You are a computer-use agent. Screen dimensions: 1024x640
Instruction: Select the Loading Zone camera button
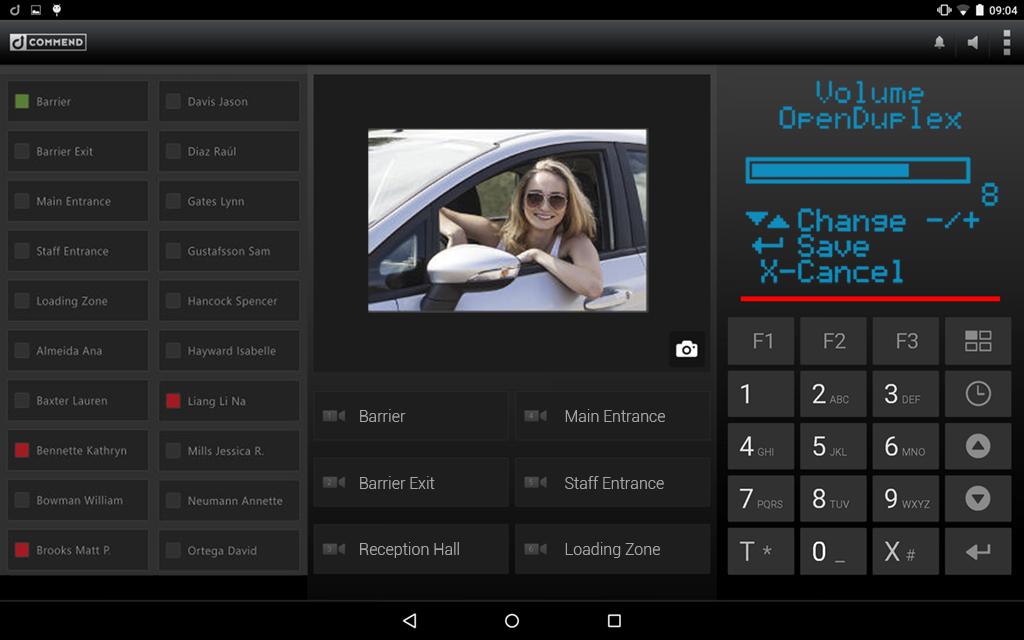point(613,549)
